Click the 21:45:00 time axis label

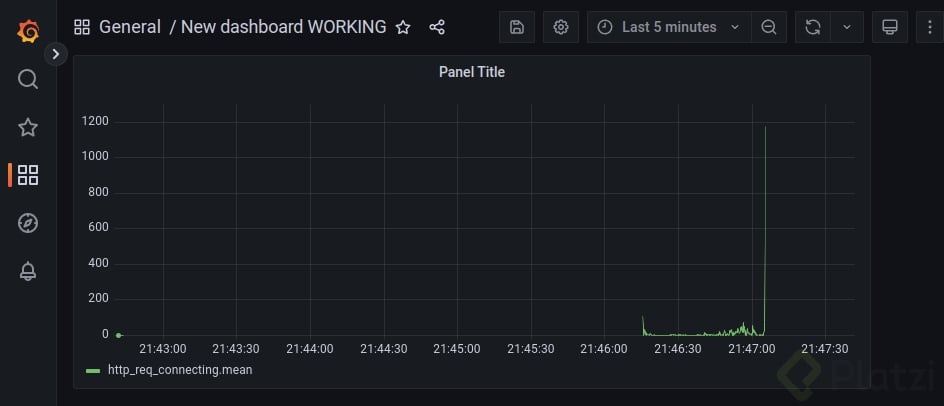(457, 349)
